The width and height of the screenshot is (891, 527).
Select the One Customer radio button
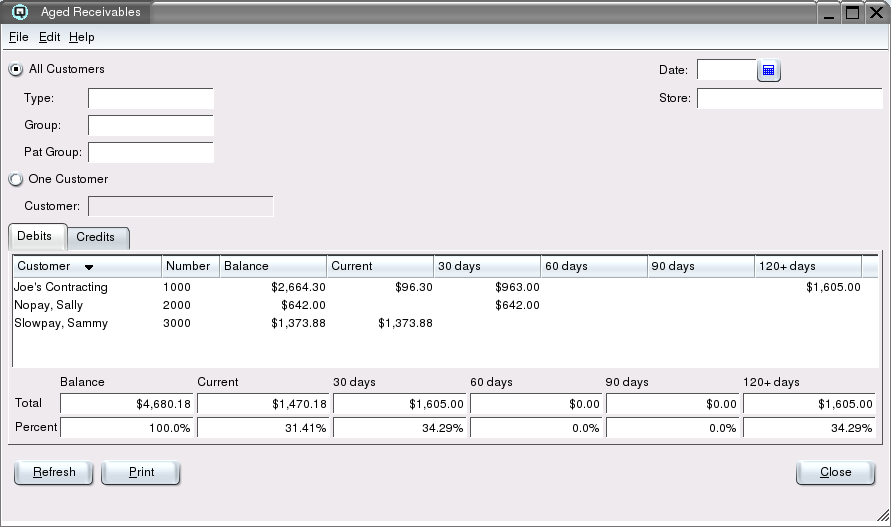click(x=16, y=179)
